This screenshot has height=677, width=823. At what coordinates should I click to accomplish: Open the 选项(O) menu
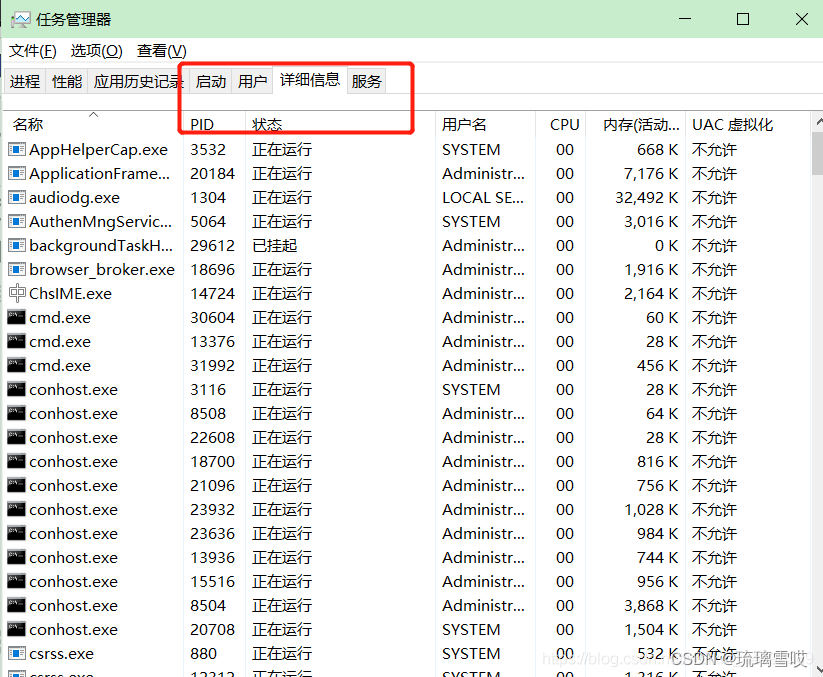pyautogui.click(x=97, y=51)
